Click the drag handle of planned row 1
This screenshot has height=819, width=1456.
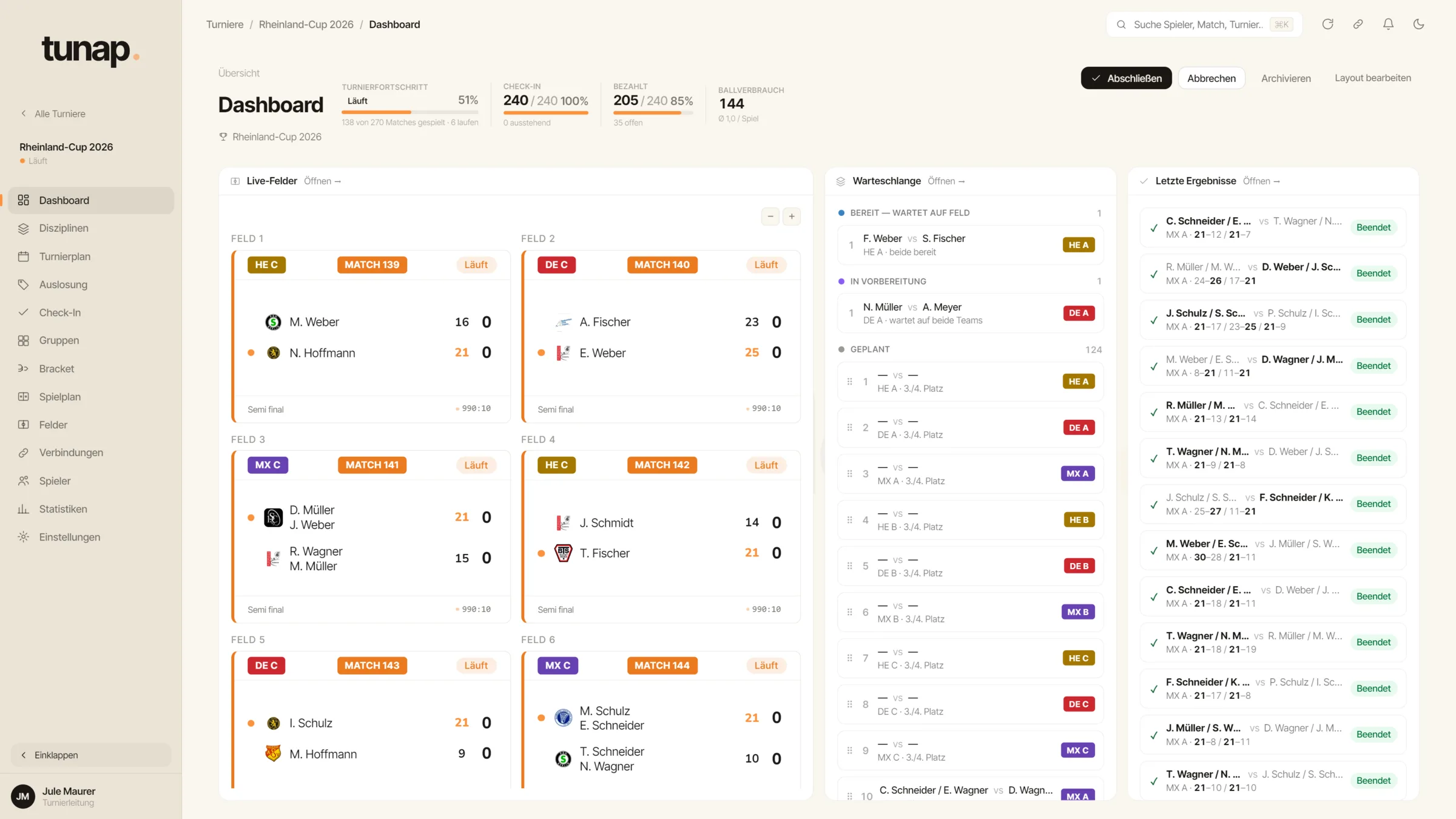[x=849, y=382]
